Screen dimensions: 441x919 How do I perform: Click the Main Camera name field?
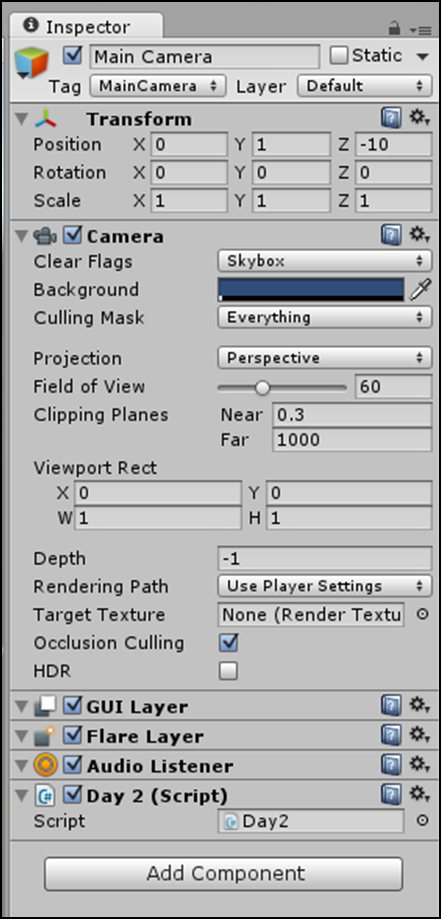[x=205, y=57]
